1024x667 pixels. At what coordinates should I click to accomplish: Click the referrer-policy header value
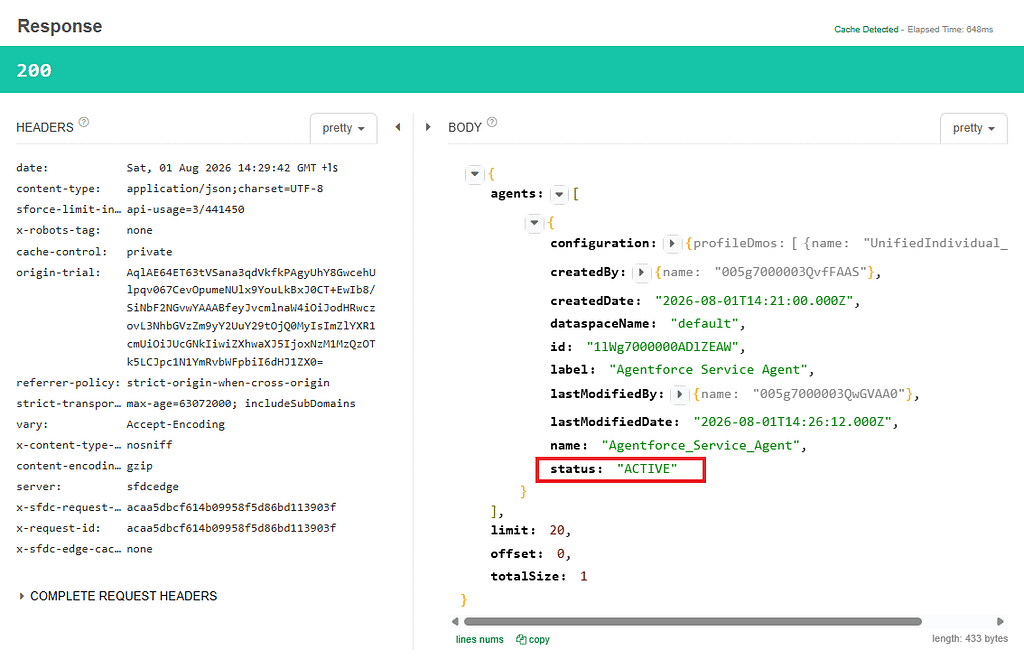coord(228,383)
